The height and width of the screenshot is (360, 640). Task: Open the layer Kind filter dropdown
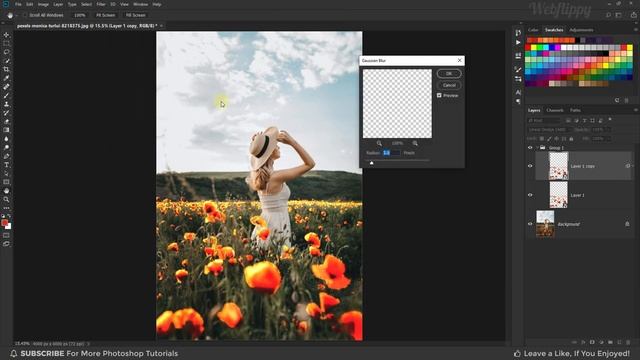pos(544,120)
